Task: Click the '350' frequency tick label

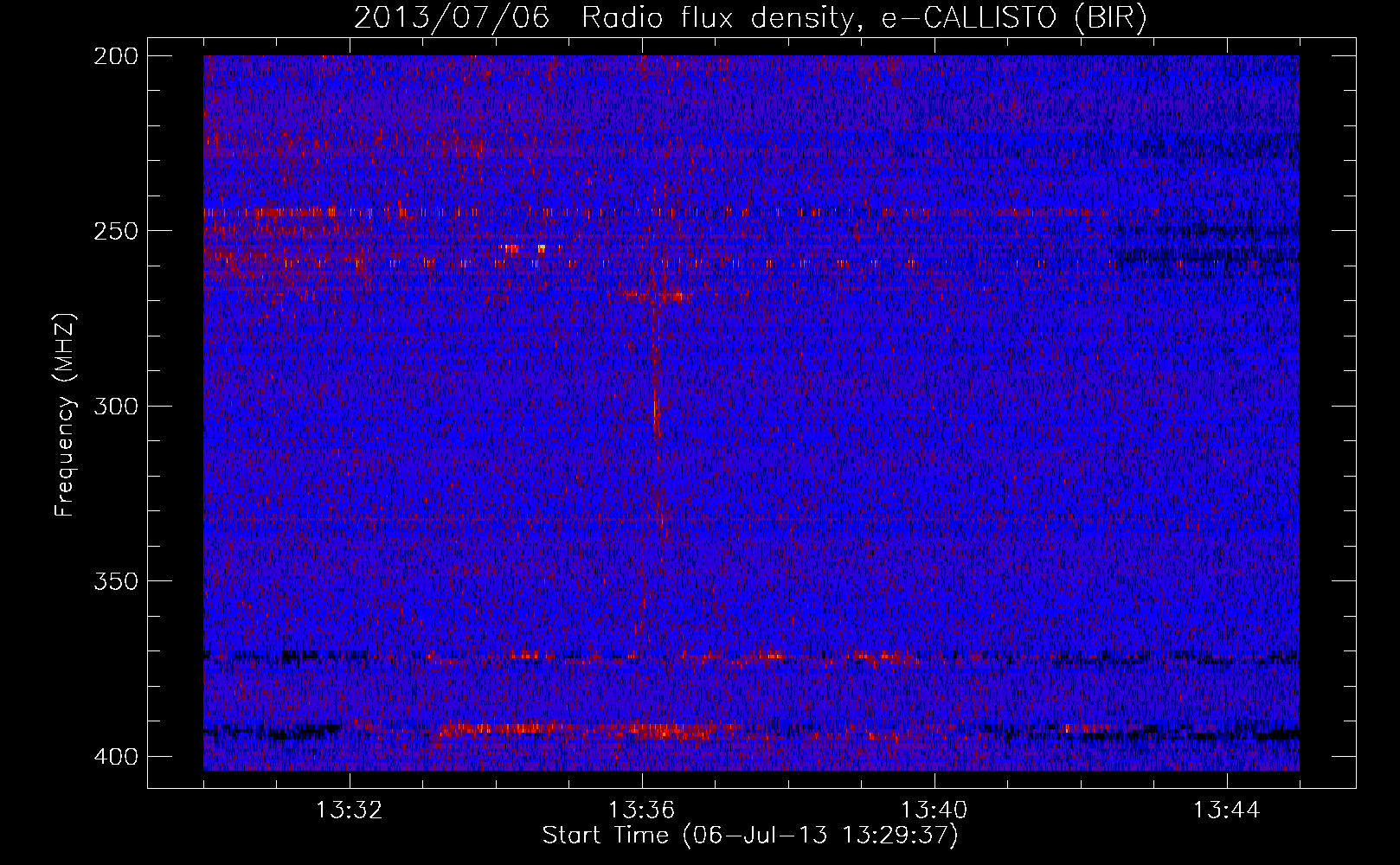Action: tap(115, 581)
